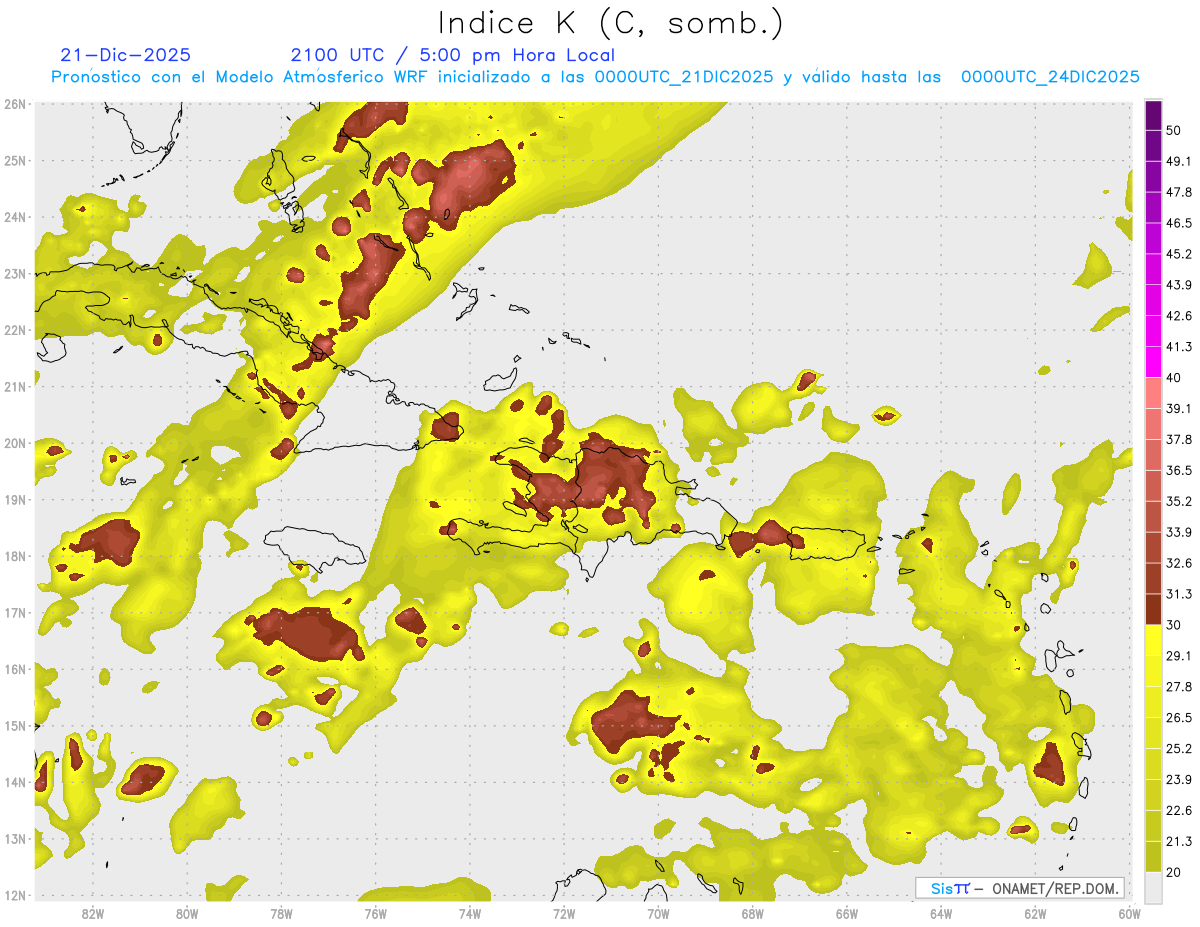Click the colorbar value "43.9"
Viewport: 1200px width, 927px height.
coord(1179,285)
